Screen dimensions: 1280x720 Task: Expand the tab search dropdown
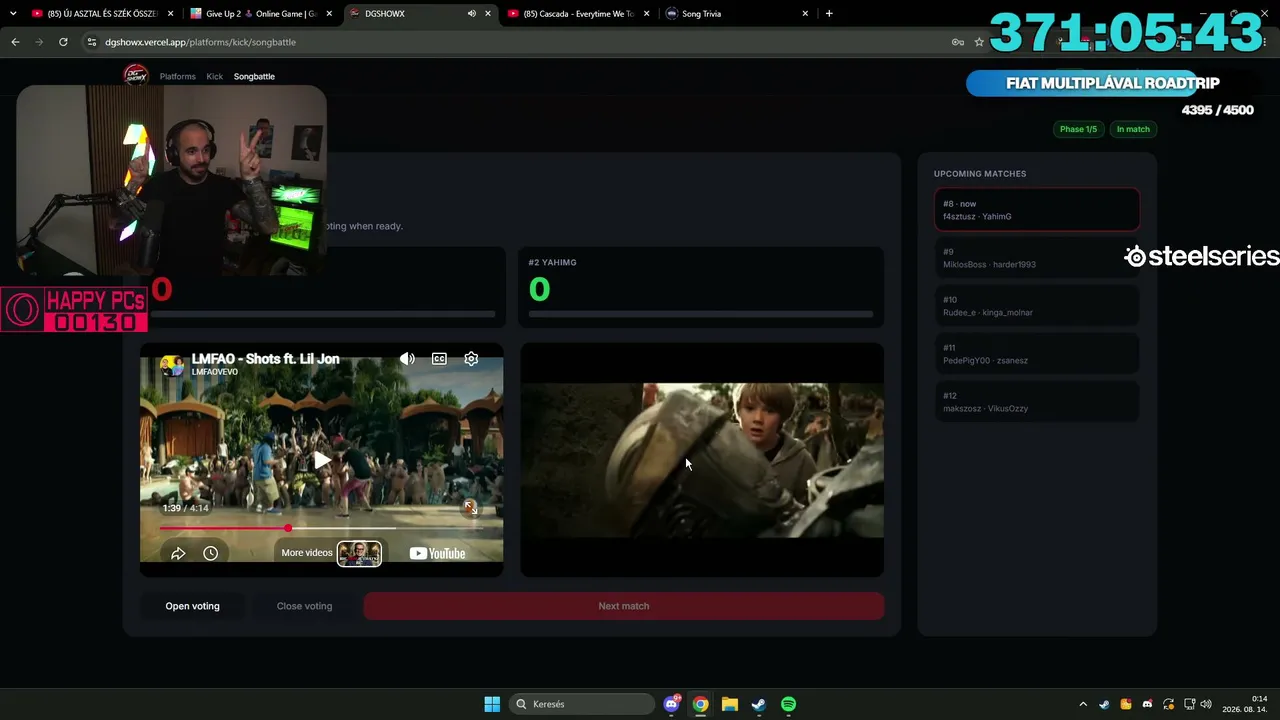[x=13, y=14]
